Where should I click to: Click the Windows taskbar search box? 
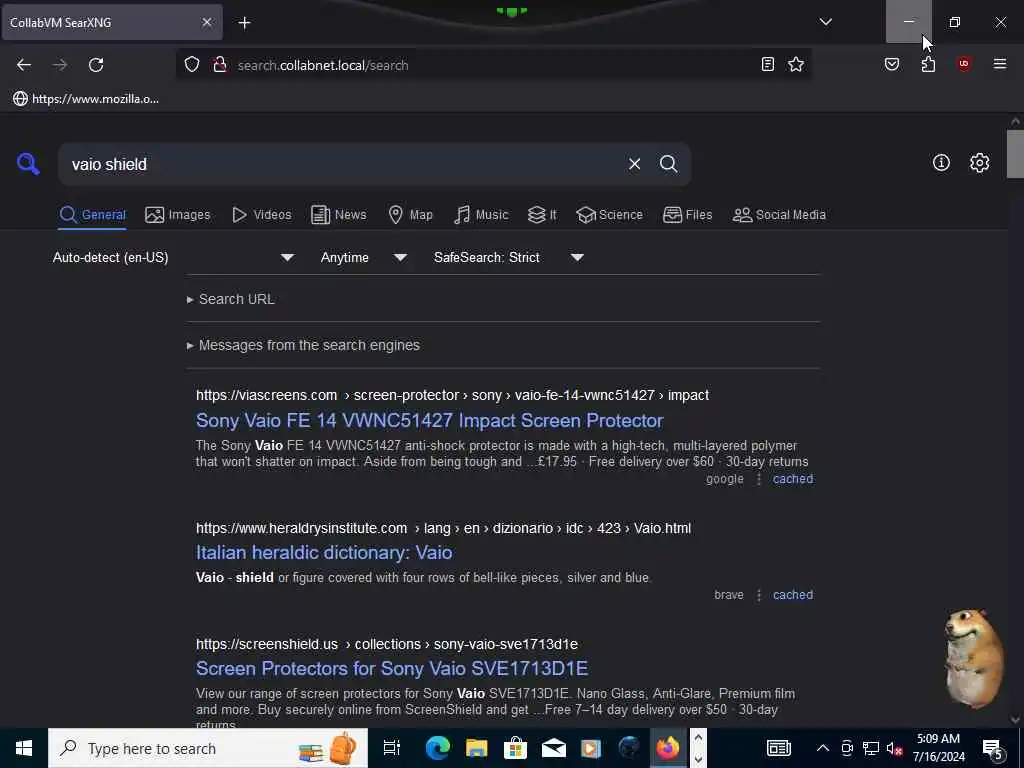[x=208, y=748]
